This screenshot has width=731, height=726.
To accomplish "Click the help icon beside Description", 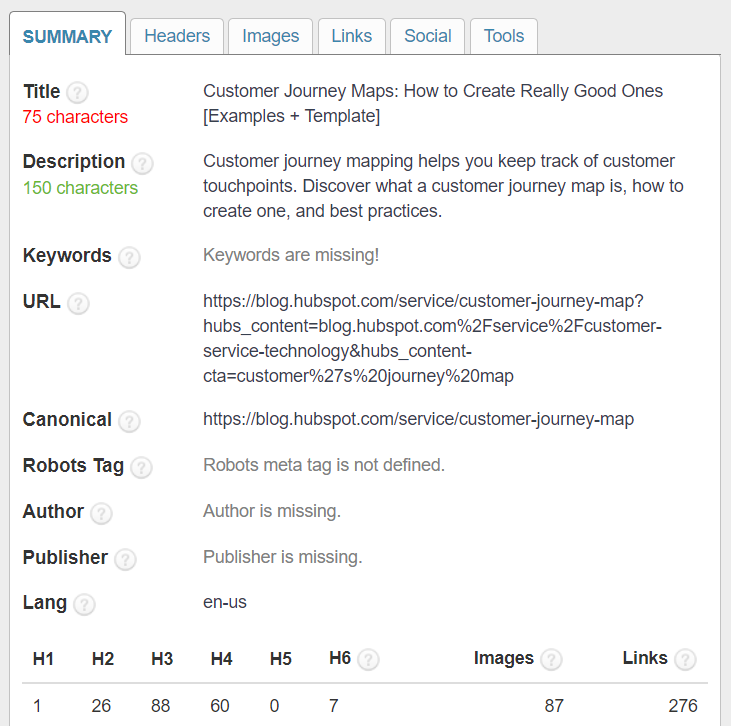I will pyautogui.click(x=142, y=163).
